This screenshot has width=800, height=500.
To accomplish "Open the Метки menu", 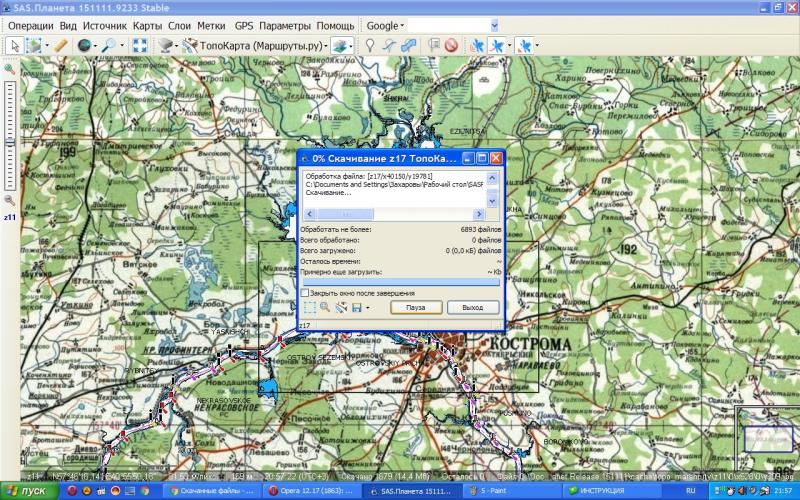I will (211, 24).
